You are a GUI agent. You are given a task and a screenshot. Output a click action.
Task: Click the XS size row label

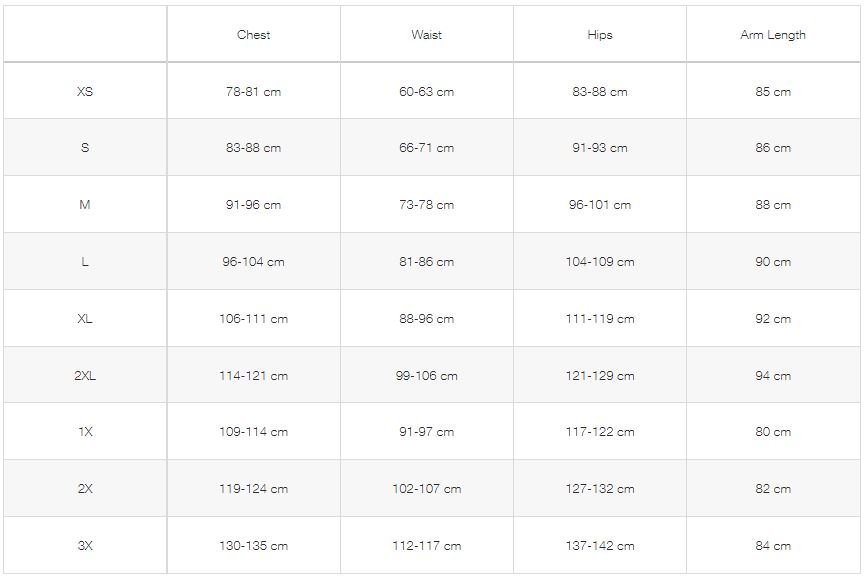tap(85, 92)
